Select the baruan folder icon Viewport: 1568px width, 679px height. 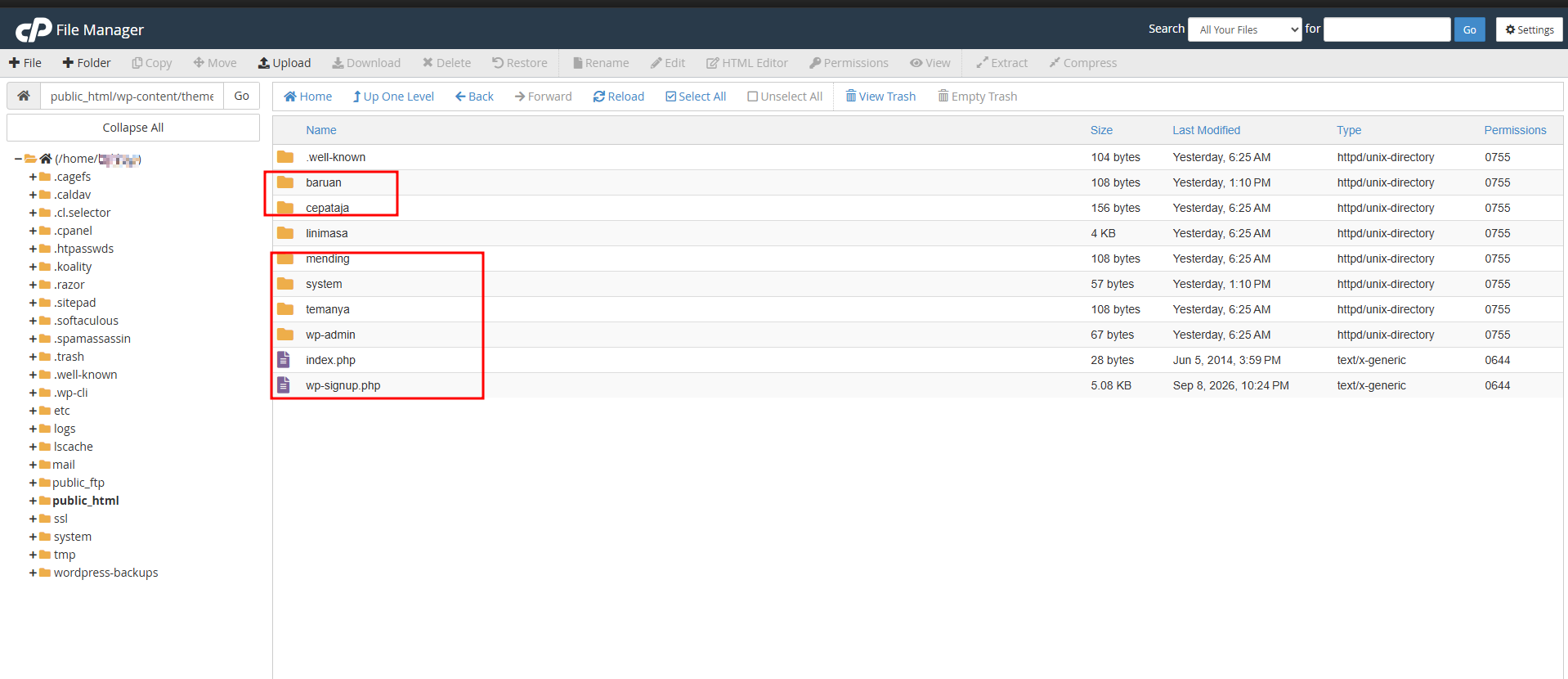(285, 182)
